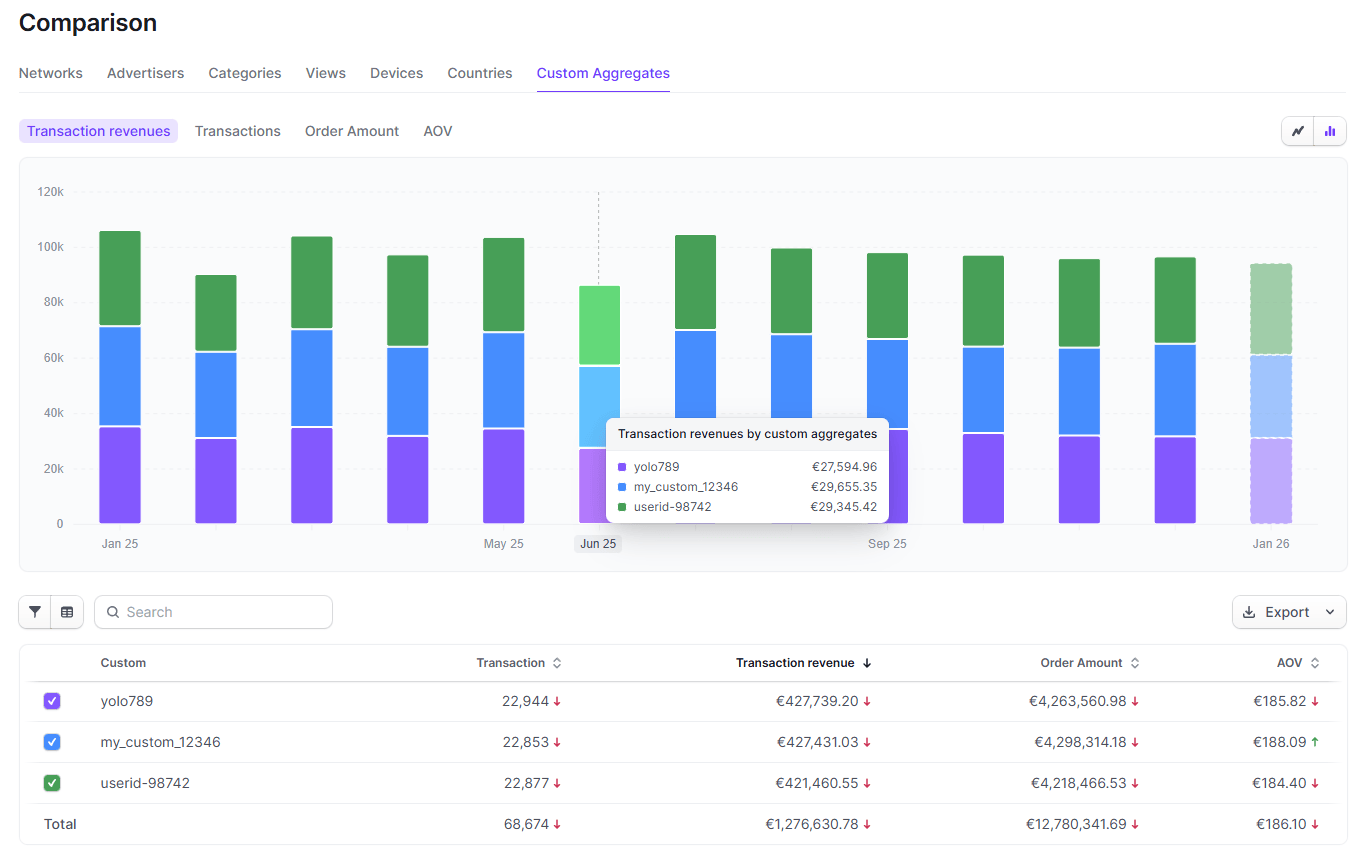Viewport: 1362px width, 862px height.
Task: Toggle Transaction revenue descending sort arrow
Action: point(867,663)
